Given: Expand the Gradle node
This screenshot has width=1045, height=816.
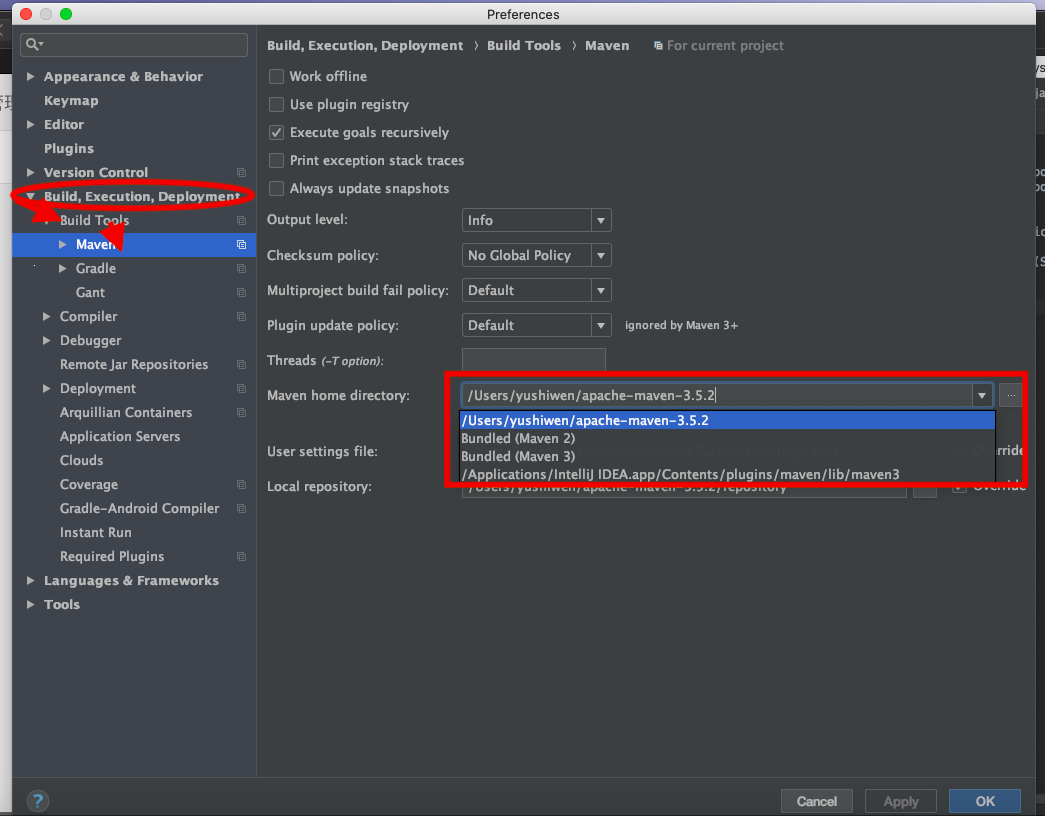Looking at the screenshot, I should pos(62,269).
